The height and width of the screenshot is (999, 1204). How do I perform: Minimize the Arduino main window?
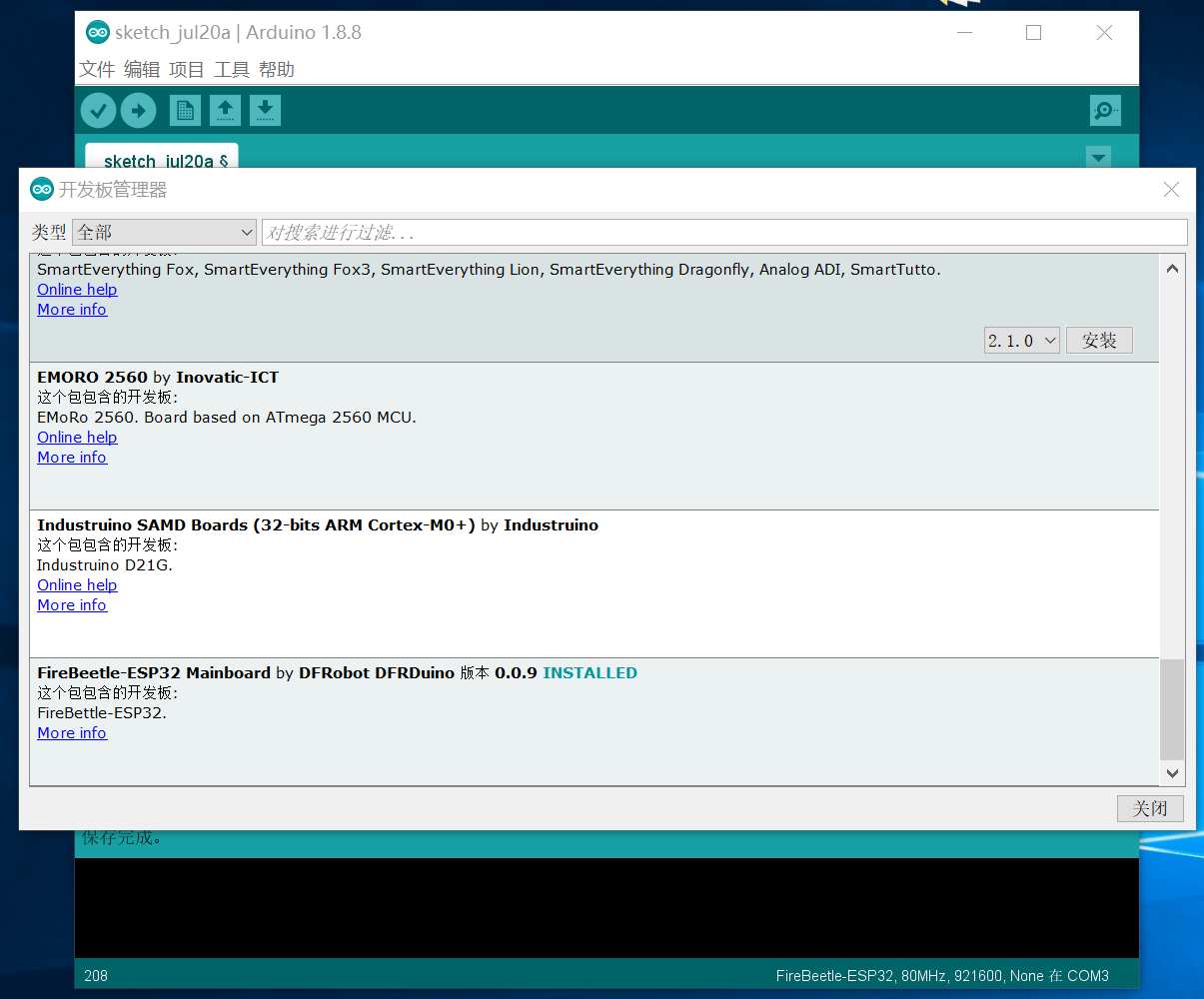pos(964,33)
